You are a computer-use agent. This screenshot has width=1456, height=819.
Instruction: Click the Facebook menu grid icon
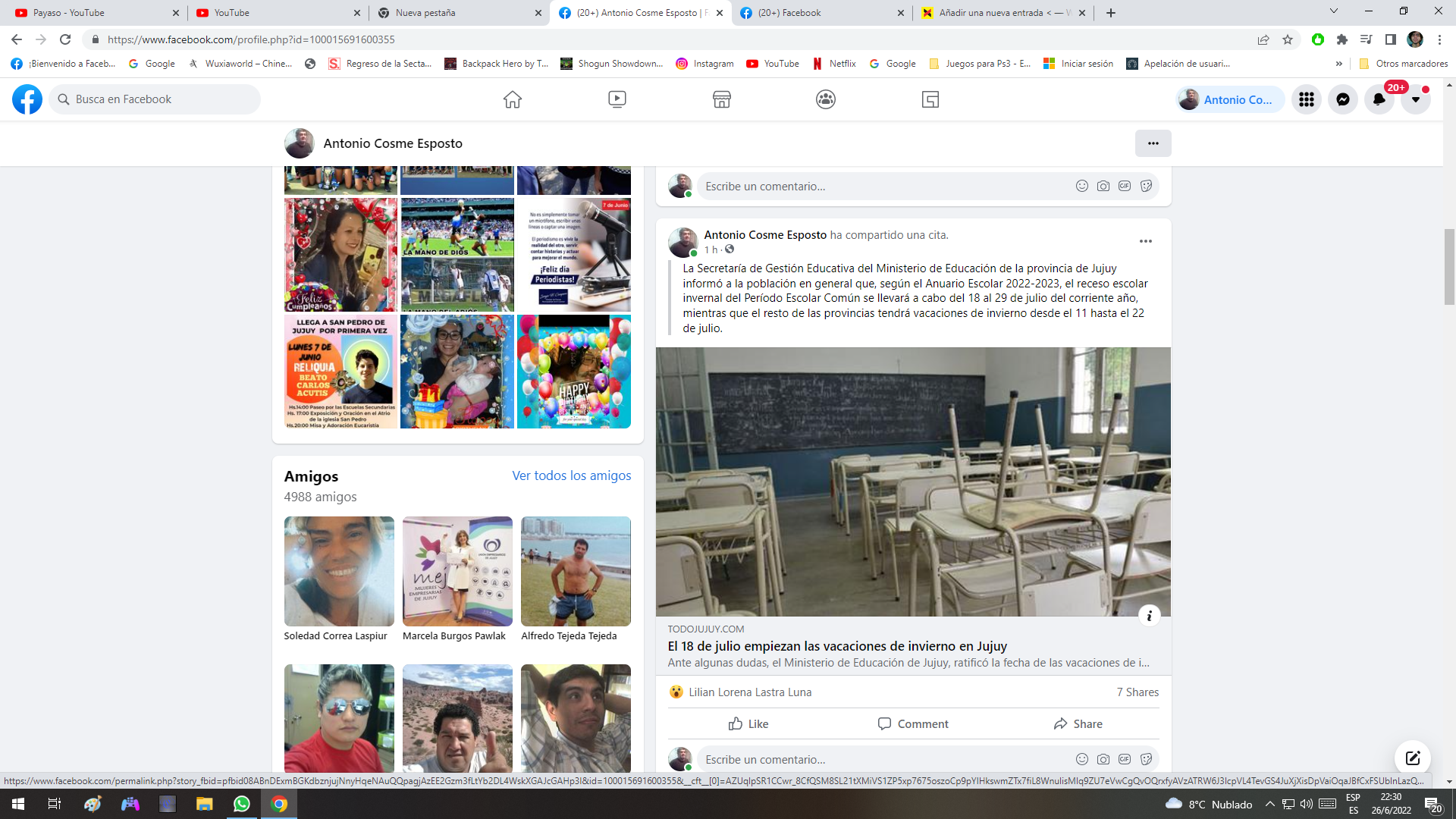click(x=1306, y=99)
